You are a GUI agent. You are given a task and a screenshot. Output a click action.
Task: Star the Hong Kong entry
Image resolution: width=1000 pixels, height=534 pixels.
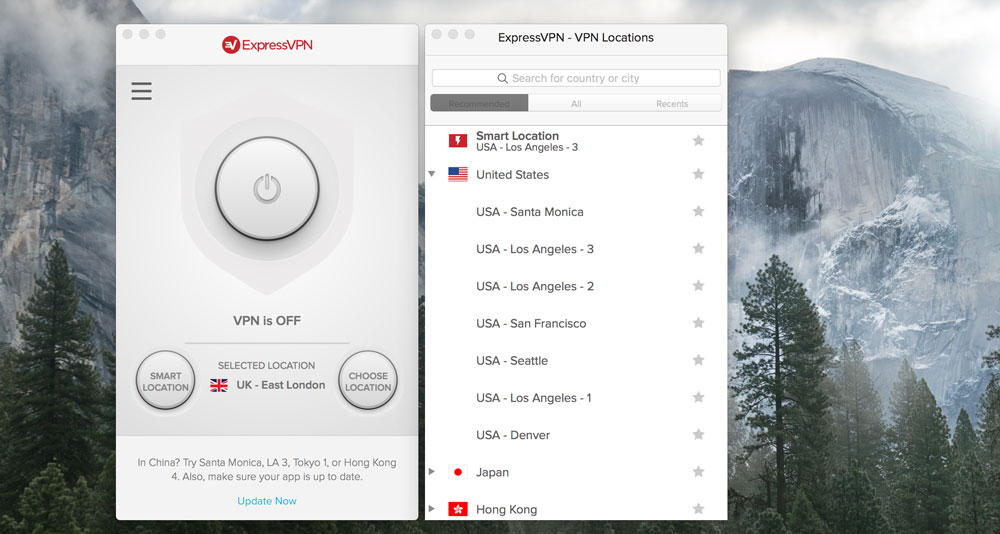(698, 508)
